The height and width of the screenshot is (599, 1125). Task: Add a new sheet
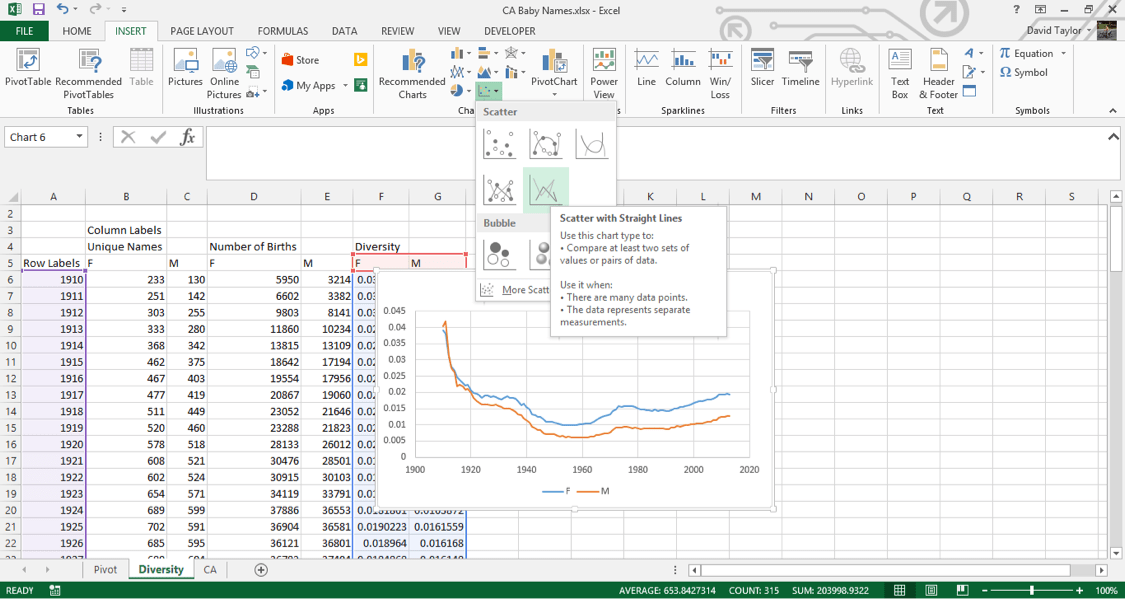click(261, 570)
